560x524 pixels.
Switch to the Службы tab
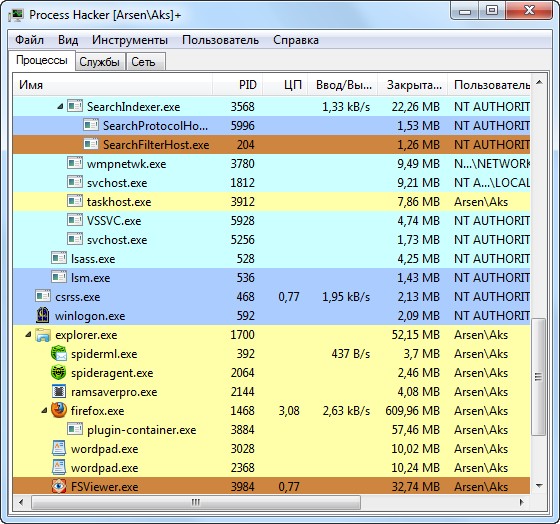[99, 62]
